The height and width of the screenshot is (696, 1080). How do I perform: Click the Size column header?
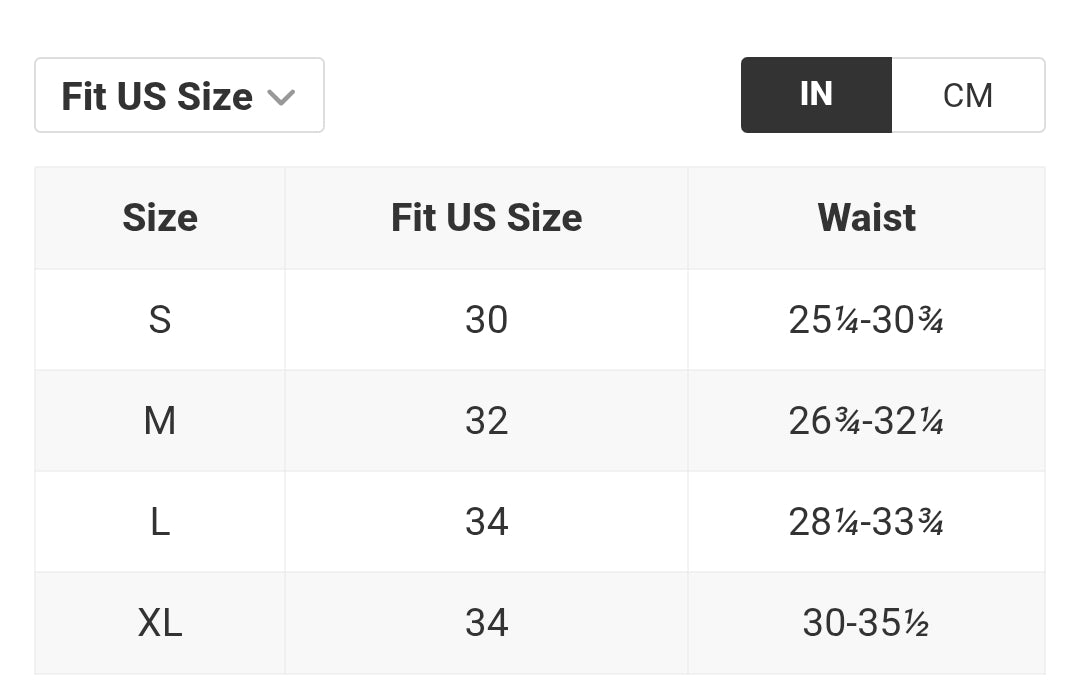[160, 218]
